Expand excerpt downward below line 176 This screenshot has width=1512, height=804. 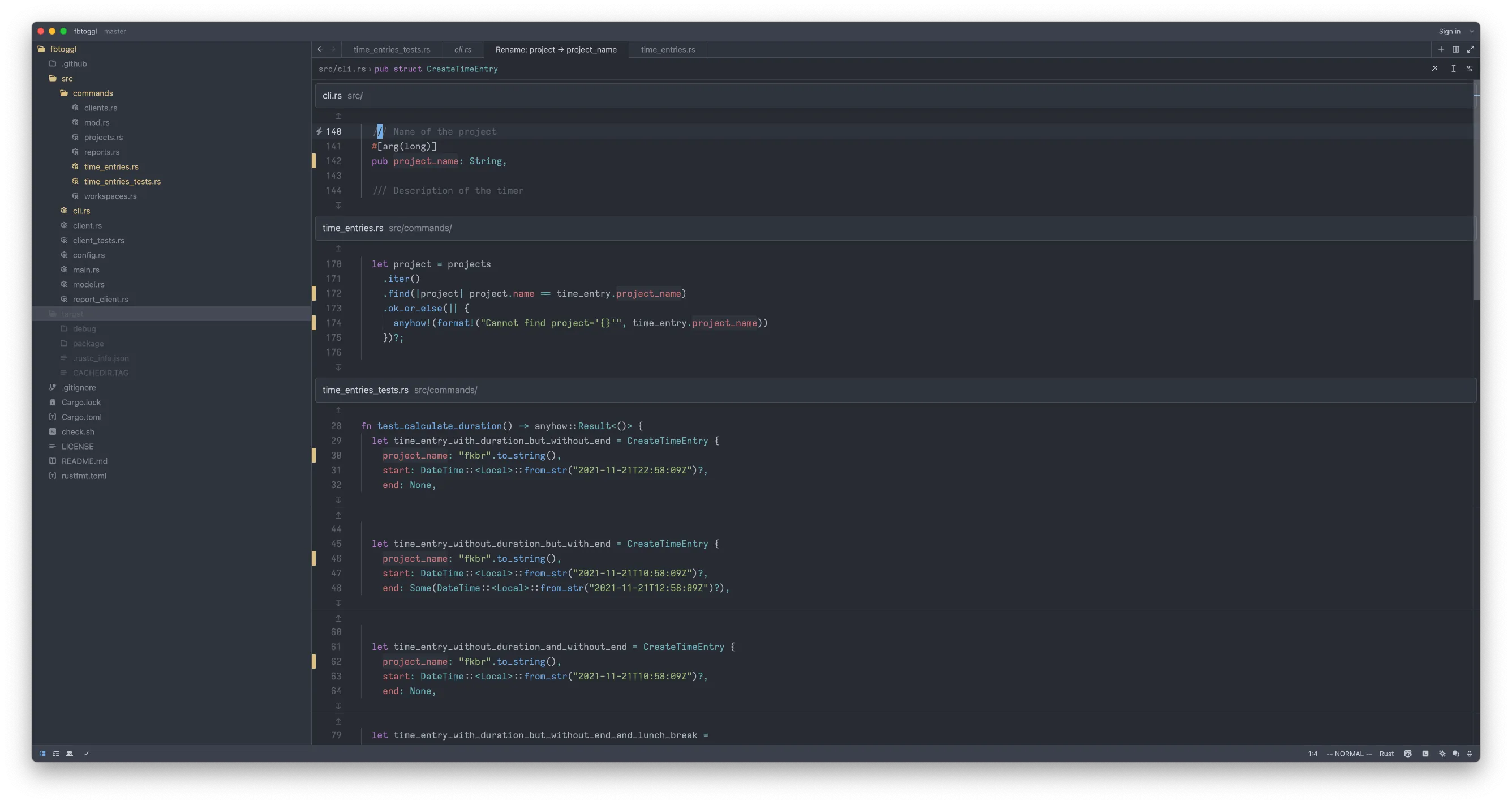[338, 367]
